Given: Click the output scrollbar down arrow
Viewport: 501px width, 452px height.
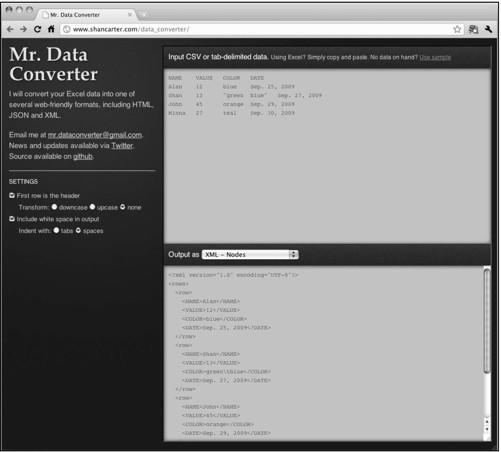Looking at the screenshot, I should (487, 430).
